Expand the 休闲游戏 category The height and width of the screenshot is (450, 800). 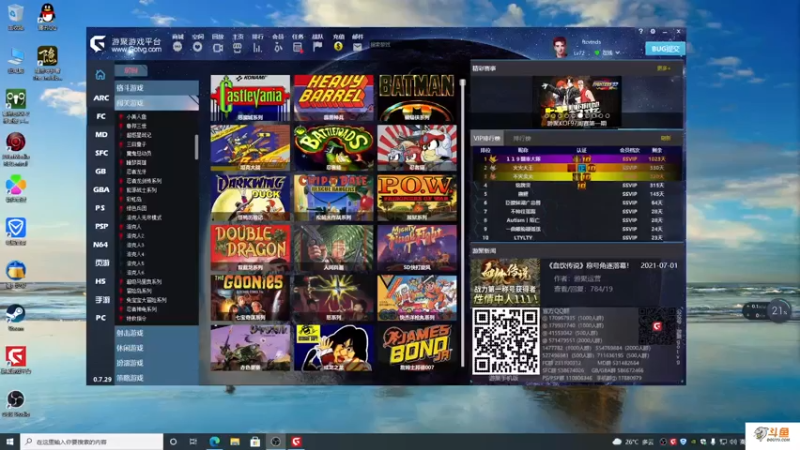click(x=156, y=348)
